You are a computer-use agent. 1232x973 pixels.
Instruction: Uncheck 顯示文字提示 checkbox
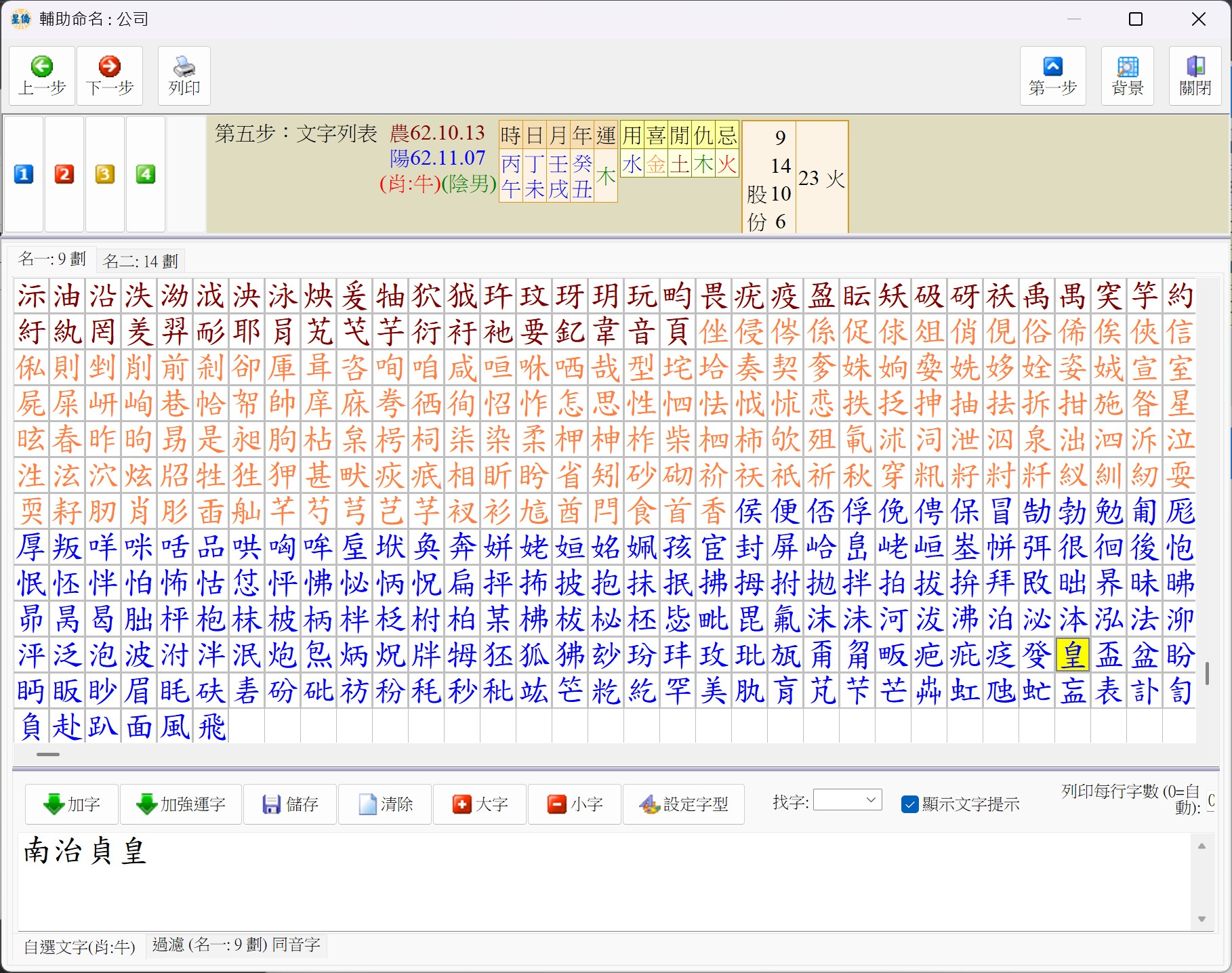(909, 804)
